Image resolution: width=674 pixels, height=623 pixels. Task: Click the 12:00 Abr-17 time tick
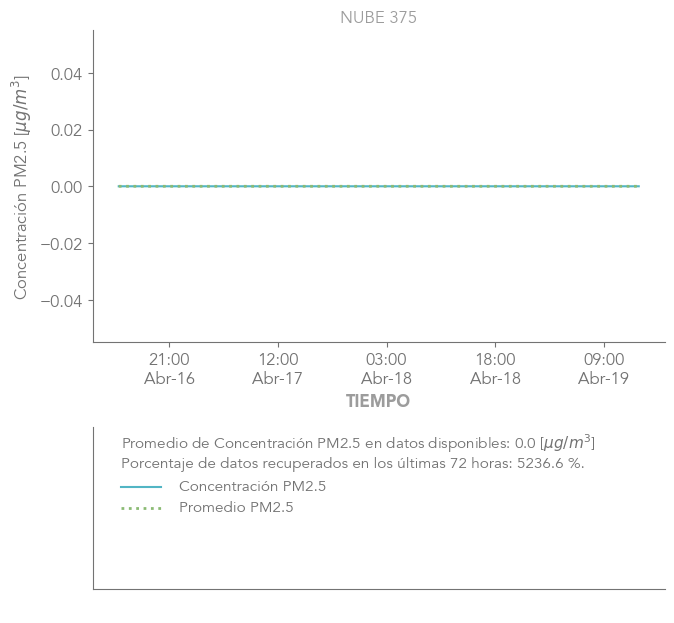click(278, 368)
